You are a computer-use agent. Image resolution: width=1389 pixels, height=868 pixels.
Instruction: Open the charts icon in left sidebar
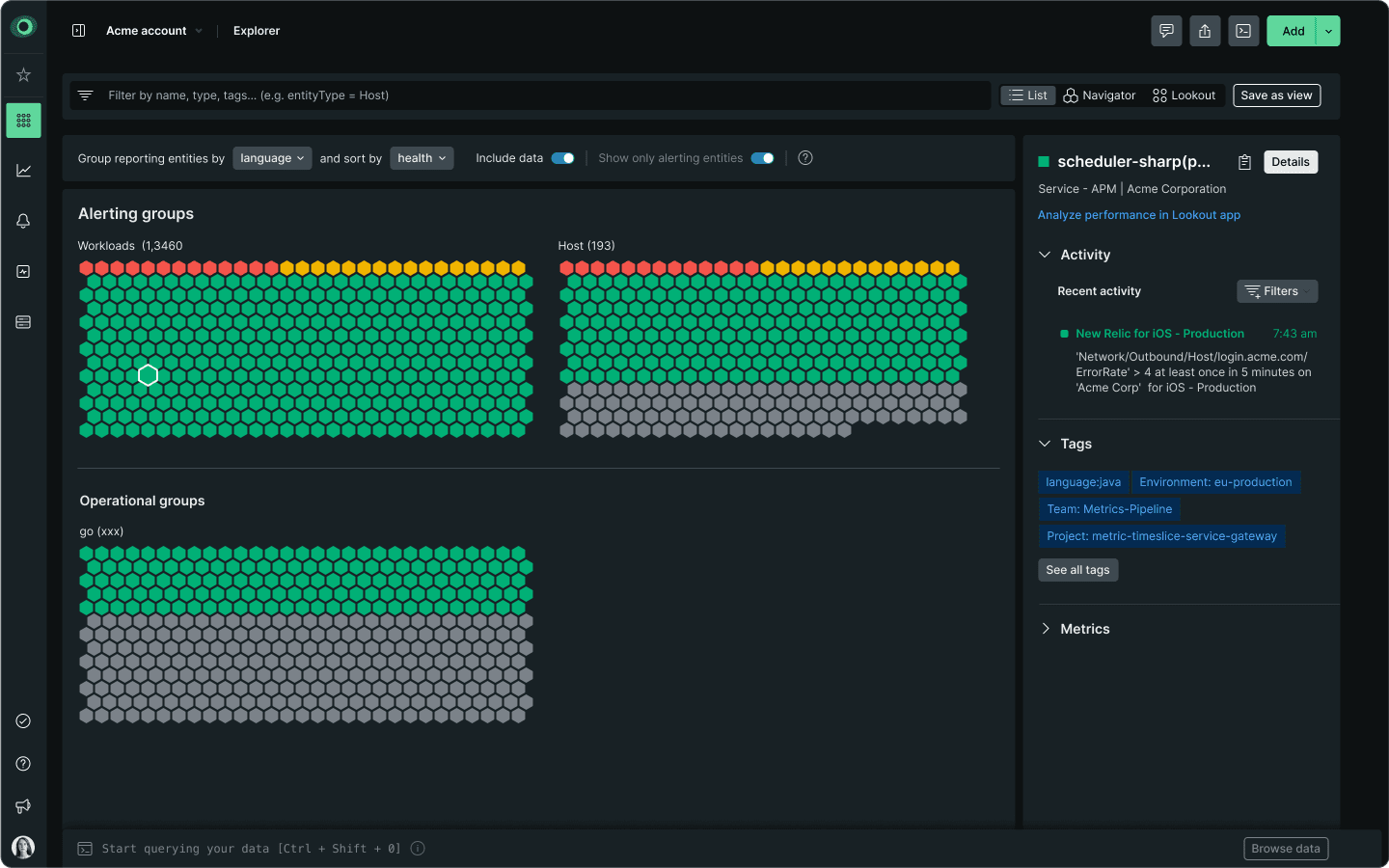tap(23, 171)
